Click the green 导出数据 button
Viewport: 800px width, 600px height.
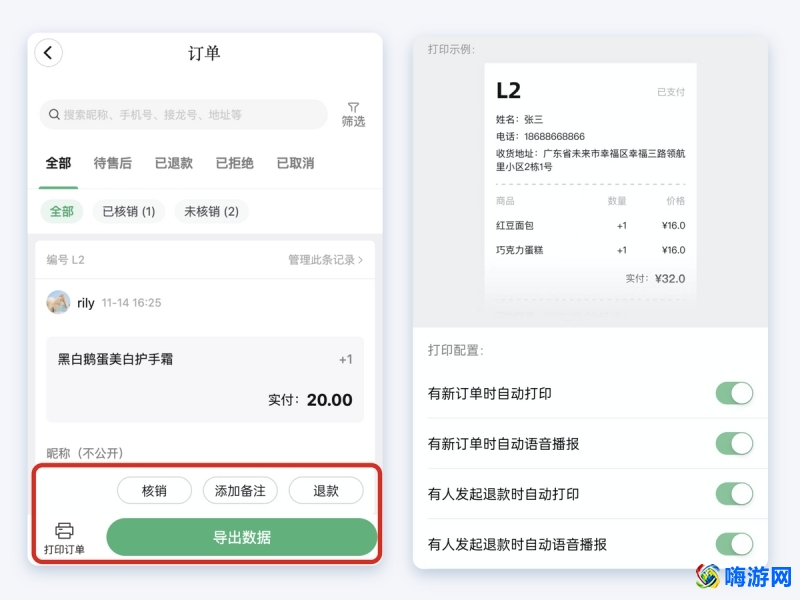point(242,537)
